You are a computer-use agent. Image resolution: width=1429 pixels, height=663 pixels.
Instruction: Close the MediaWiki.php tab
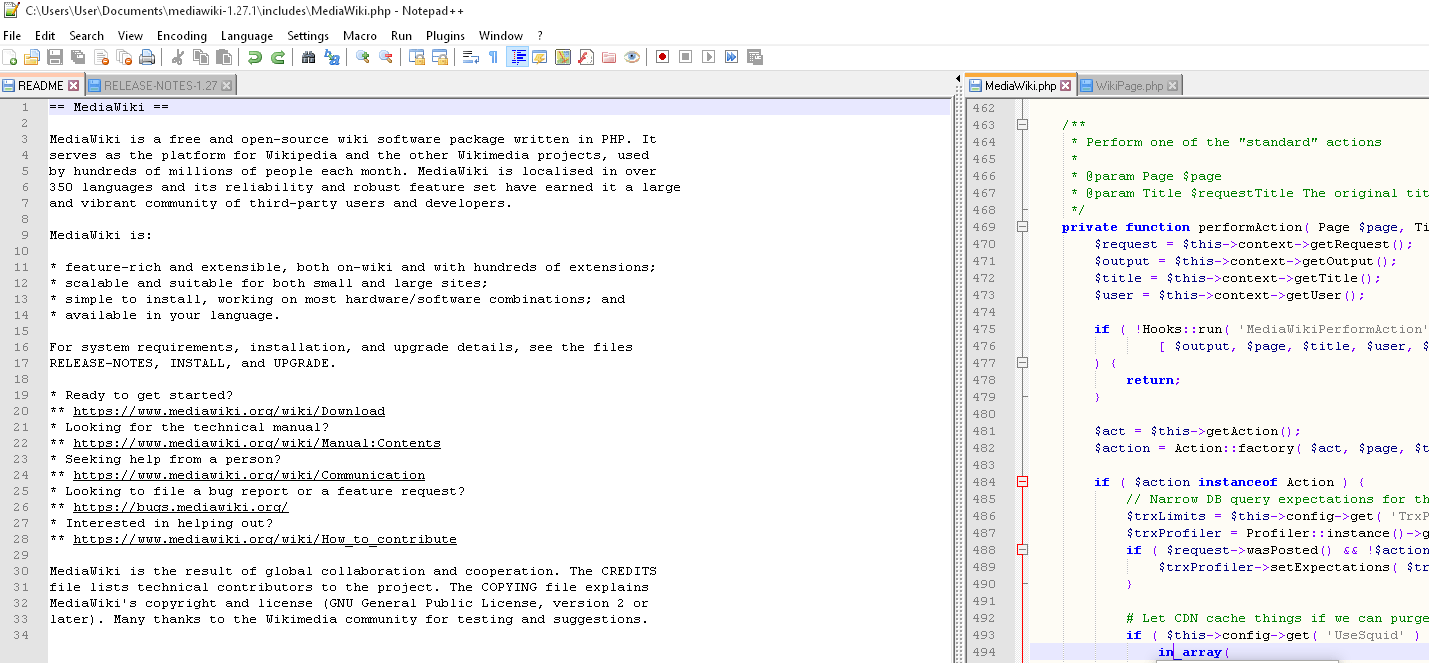(x=1065, y=86)
